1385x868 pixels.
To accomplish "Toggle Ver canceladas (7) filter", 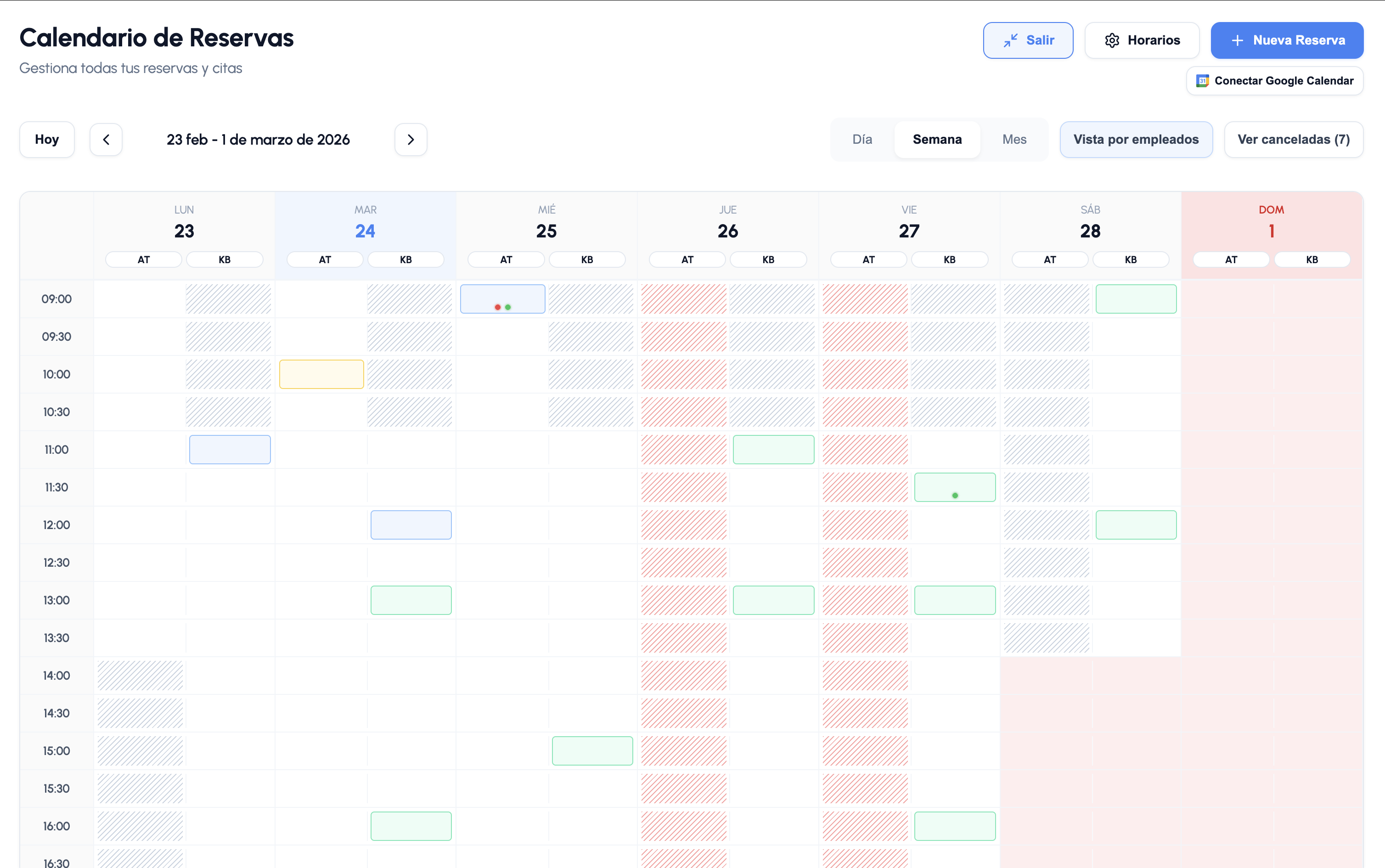I will 1293,140.
